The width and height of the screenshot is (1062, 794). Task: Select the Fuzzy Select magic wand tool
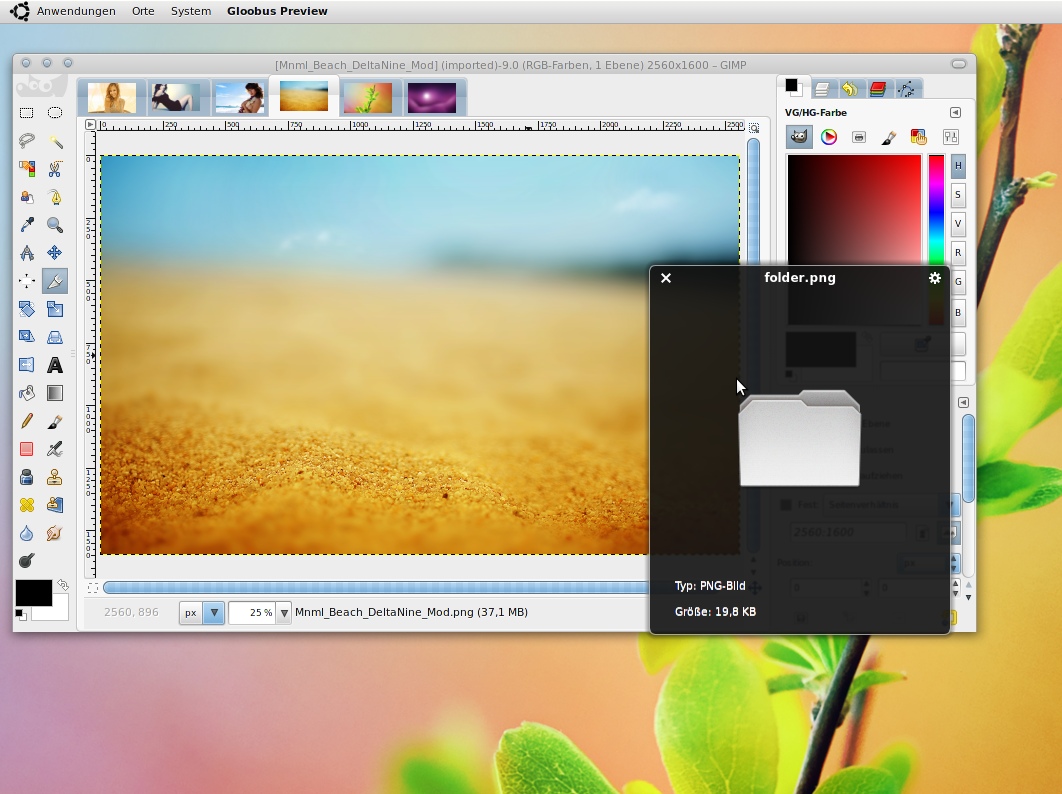point(55,141)
